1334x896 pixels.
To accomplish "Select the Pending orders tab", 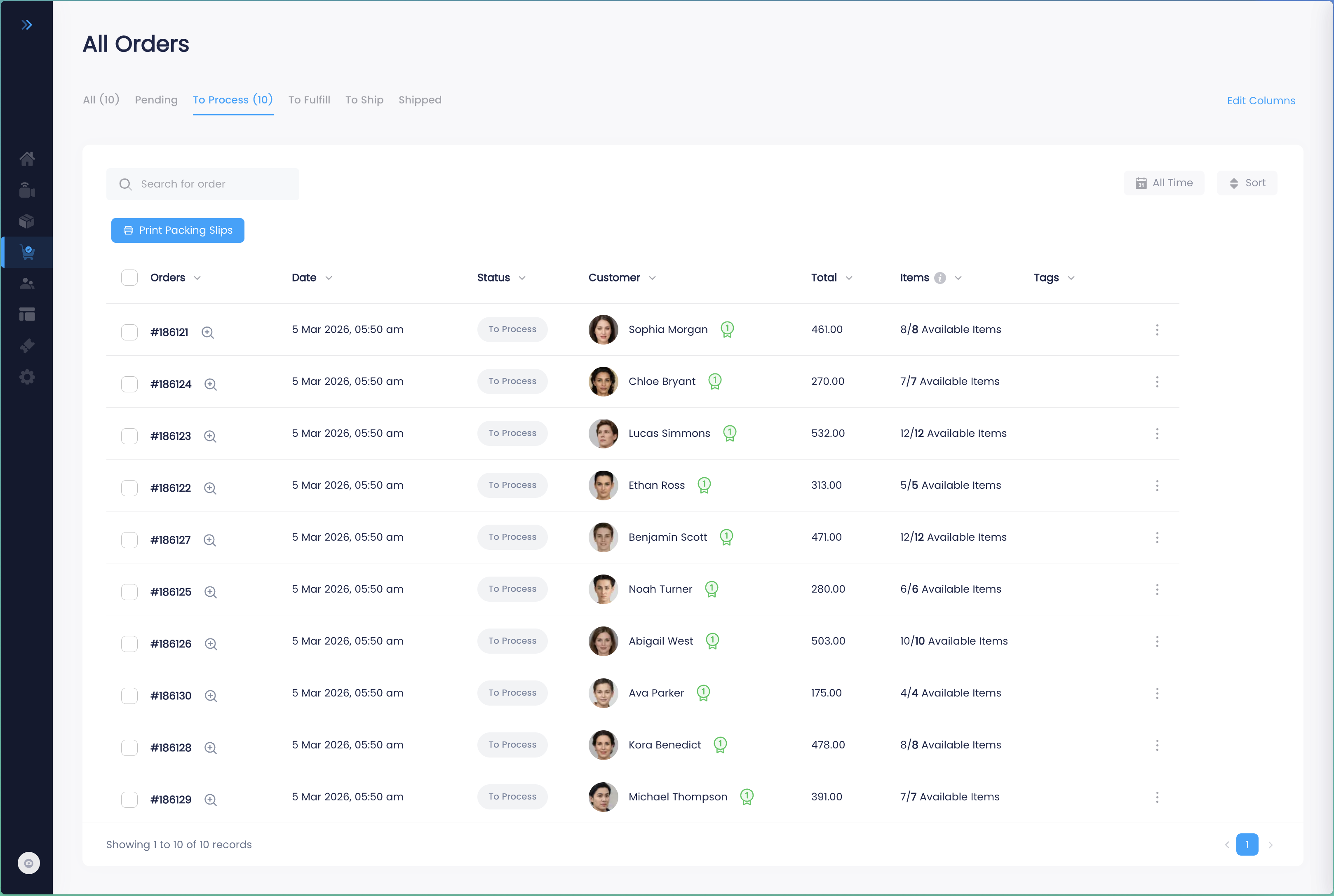I will click(156, 100).
